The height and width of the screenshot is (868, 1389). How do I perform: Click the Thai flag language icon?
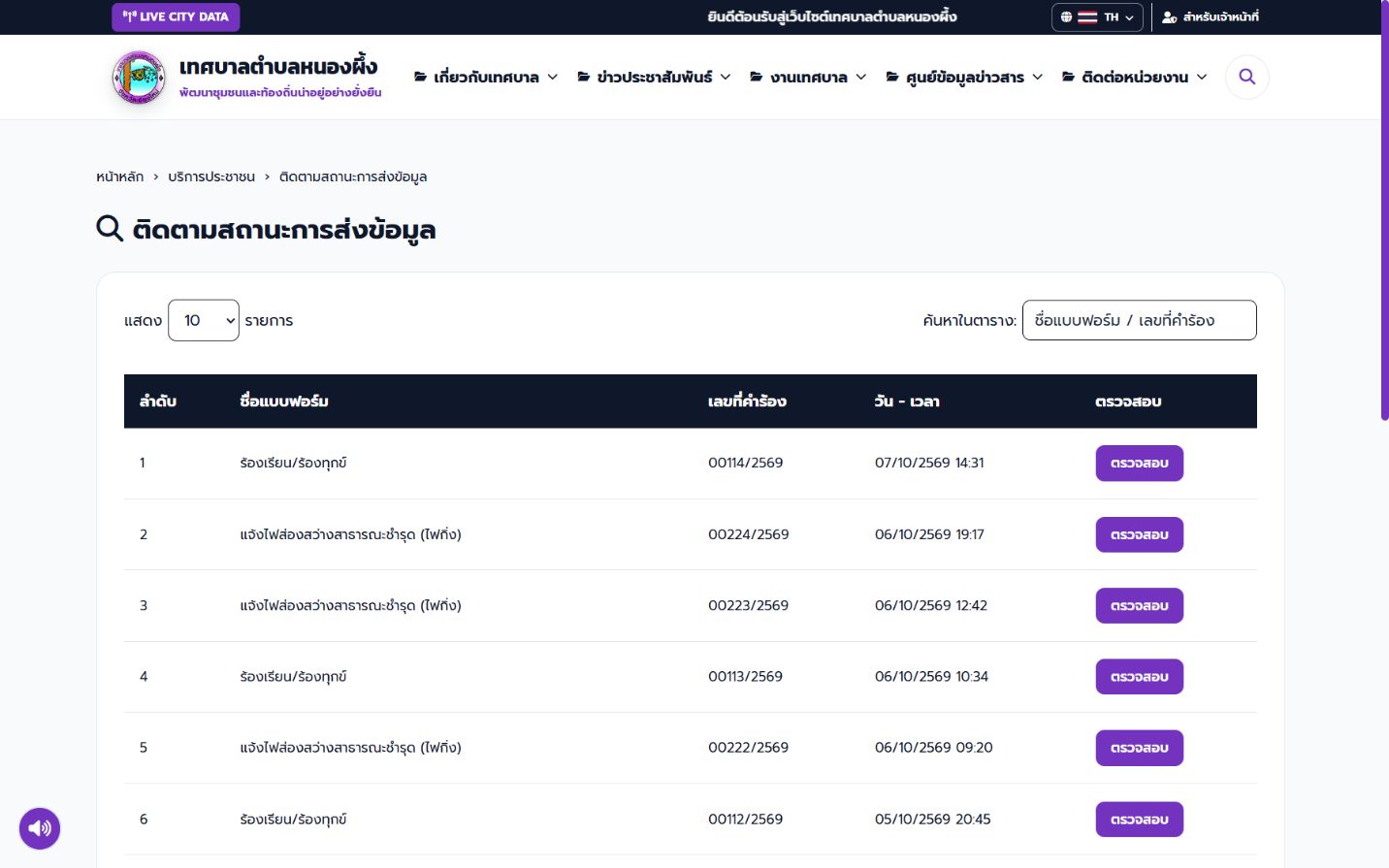1087,17
